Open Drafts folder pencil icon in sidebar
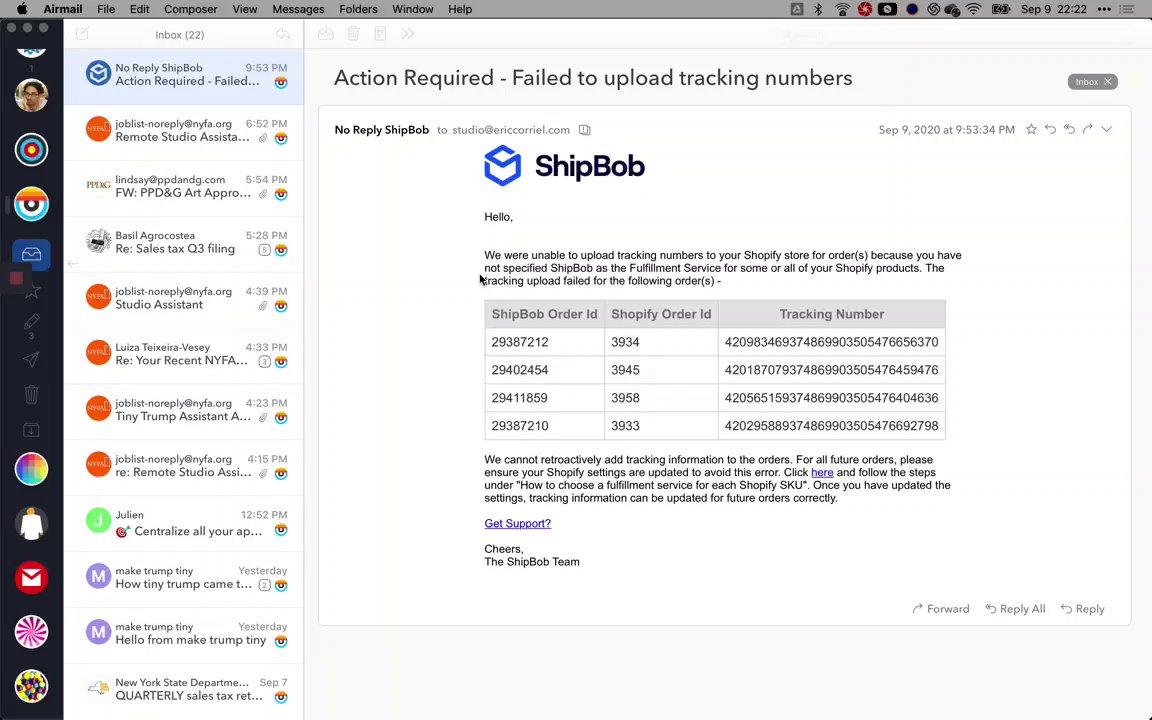 tap(32, 322)
